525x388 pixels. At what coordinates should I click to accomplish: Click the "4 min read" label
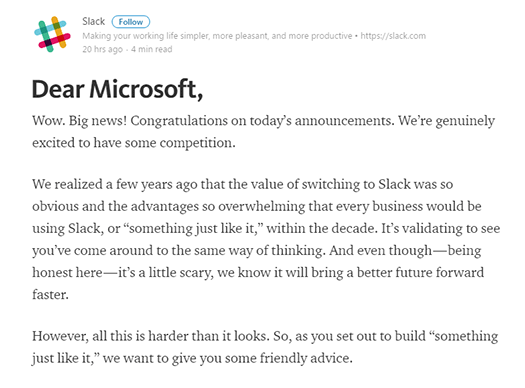(152, 49)
